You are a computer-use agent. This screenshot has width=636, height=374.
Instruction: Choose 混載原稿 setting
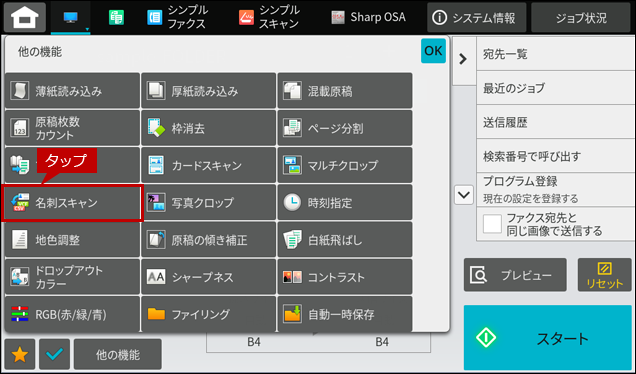coord(345,91)
